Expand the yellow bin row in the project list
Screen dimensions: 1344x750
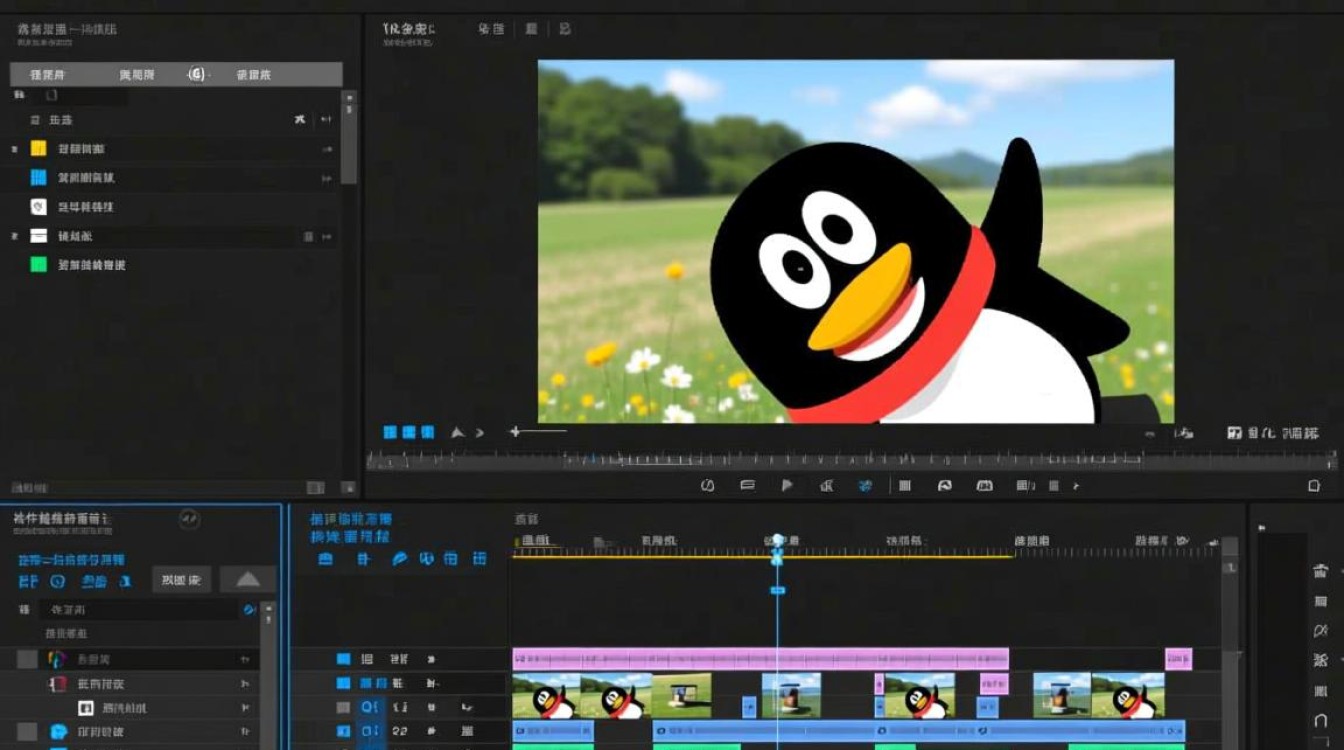(14, 149)
